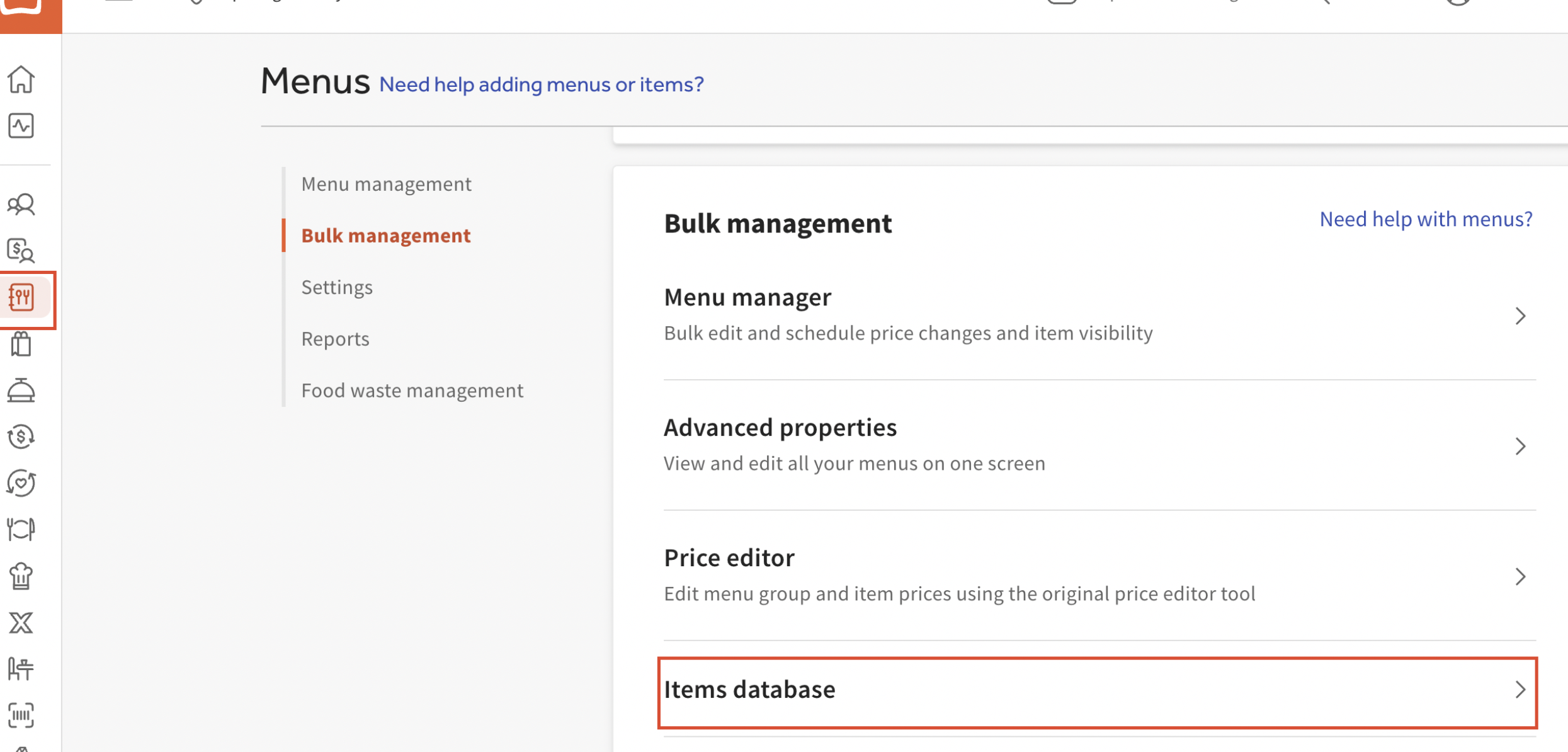
Task: Click the loyalty heart refresh icon
Action: [x=21, y=483]
